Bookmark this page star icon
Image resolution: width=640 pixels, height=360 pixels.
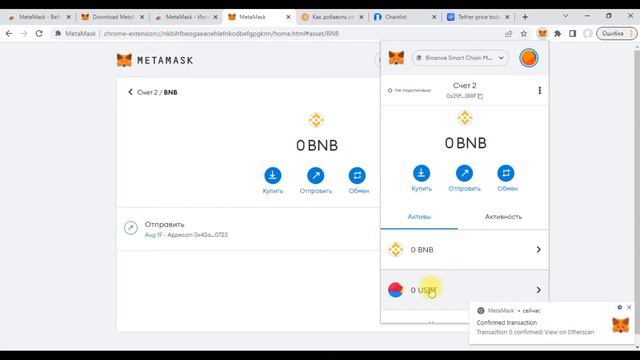524,33
